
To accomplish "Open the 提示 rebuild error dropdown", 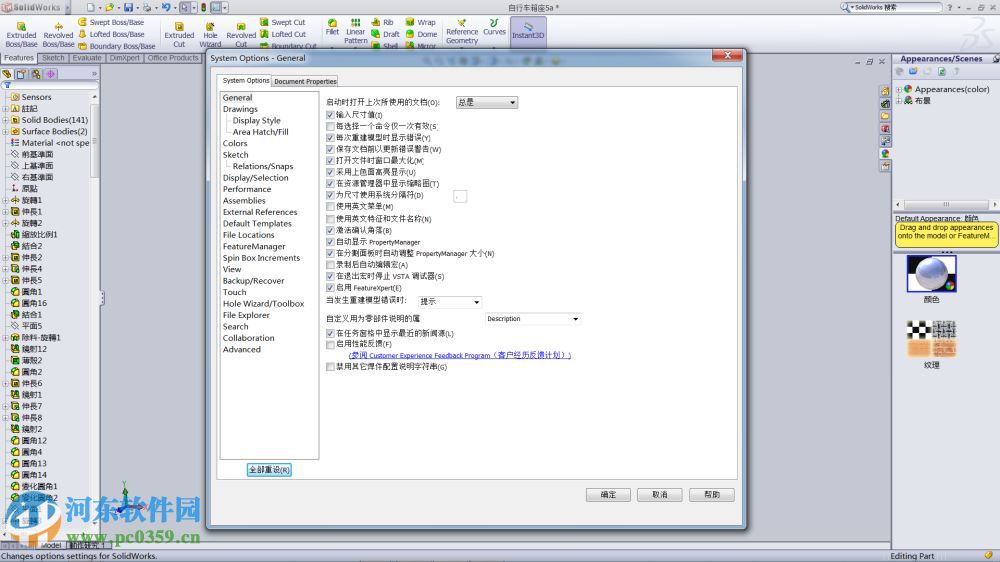I will pos(450,302).
